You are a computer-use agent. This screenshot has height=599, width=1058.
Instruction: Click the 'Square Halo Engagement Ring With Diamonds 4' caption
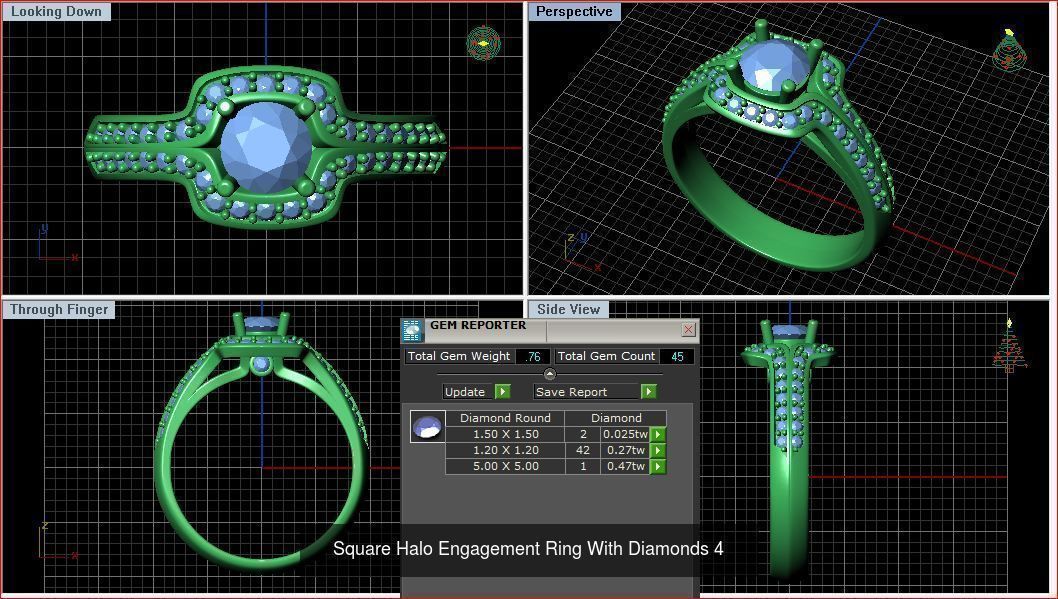tap(528, 548)
